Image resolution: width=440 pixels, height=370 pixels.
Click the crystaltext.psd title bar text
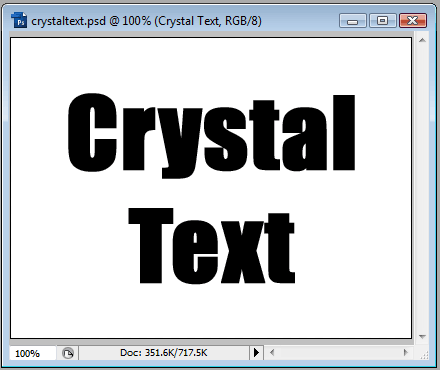pos(146,21)
